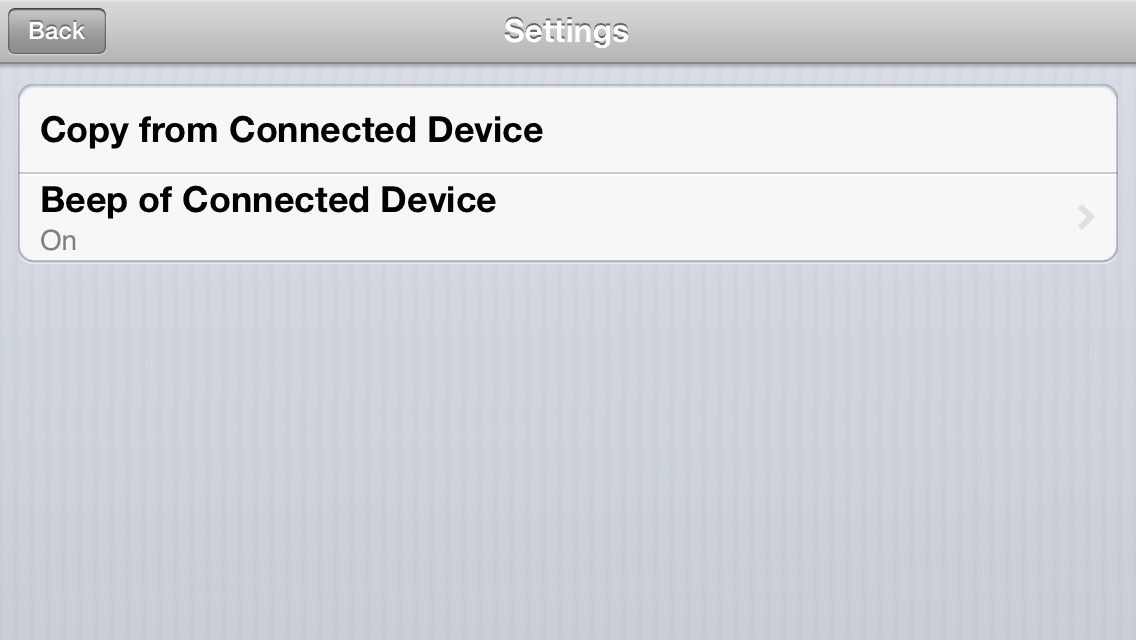The height and width of the screenshot is (640, 1136).
Task: Activate the second row of settings table
Action: tap(567, 217)
